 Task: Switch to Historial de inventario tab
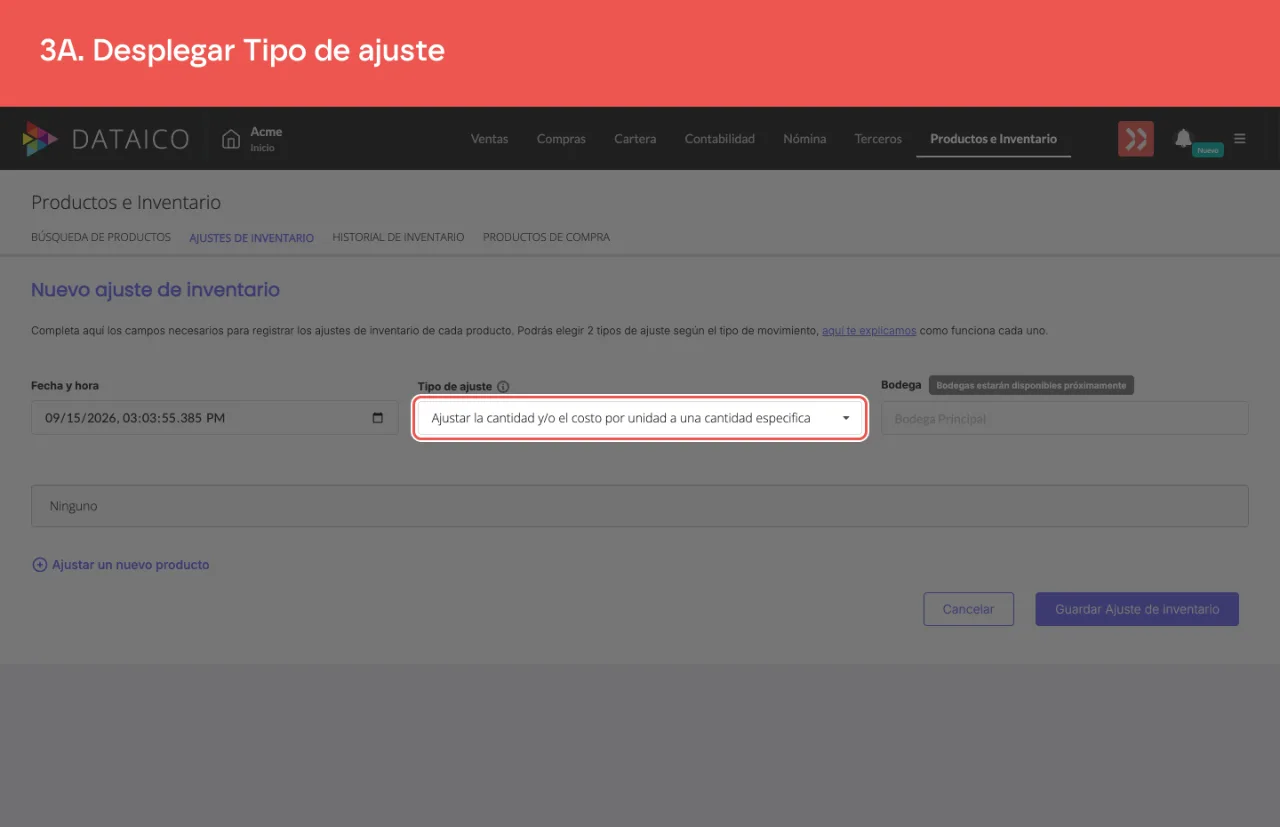pos(398,238)
